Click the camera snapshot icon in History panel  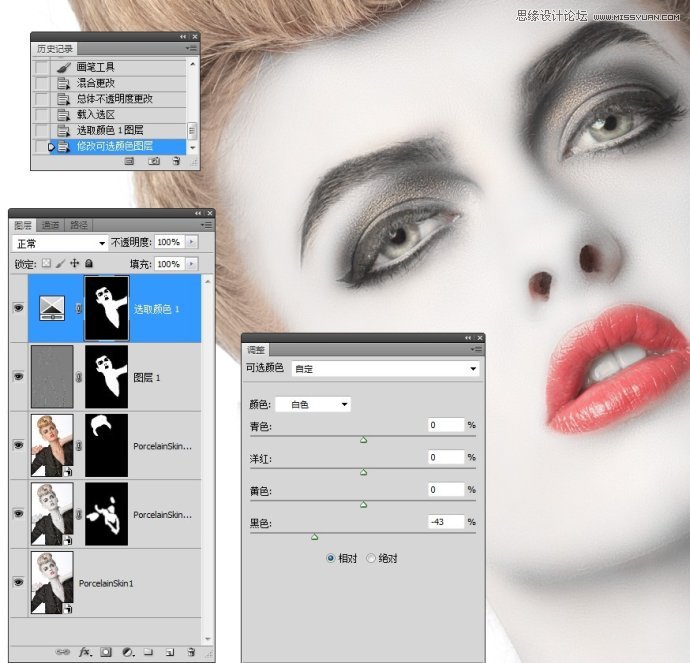pos(154,160)
